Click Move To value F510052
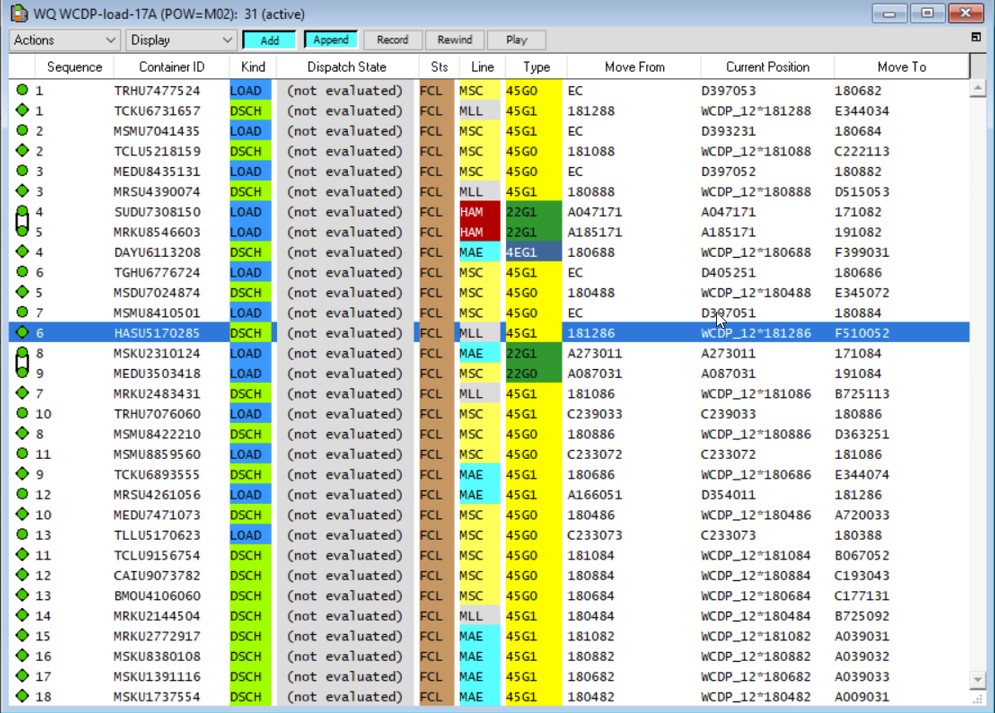Viewport: 995px width, 713px height. point(862,333)
